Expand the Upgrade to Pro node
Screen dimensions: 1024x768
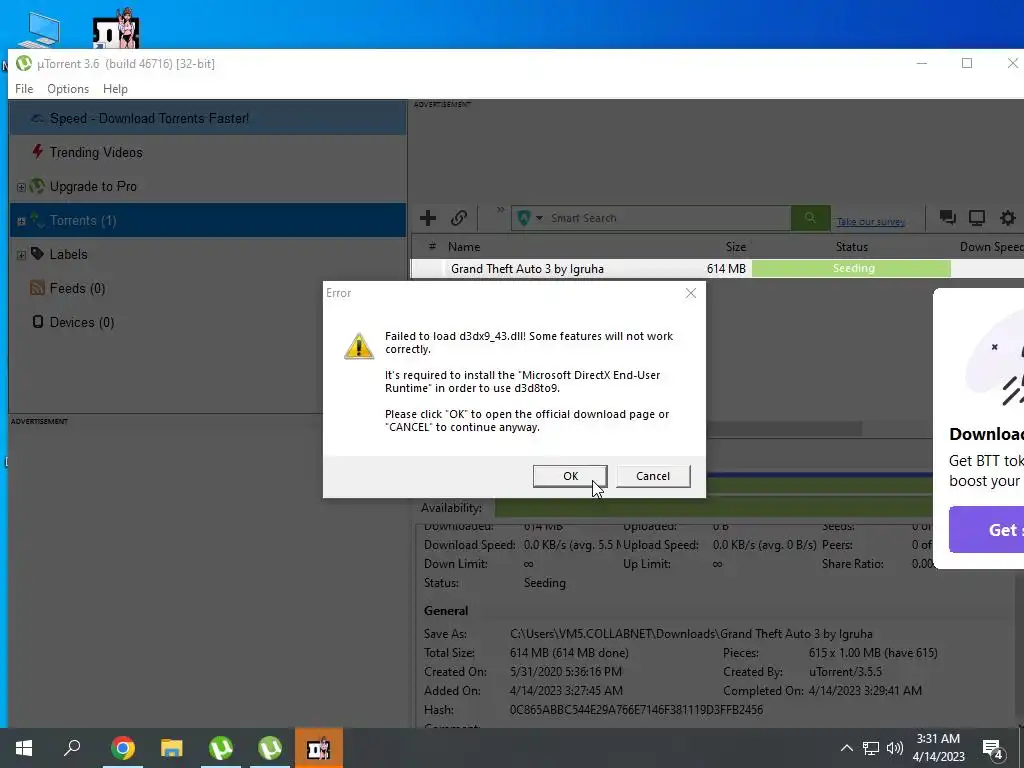click(x=21, y=187)
